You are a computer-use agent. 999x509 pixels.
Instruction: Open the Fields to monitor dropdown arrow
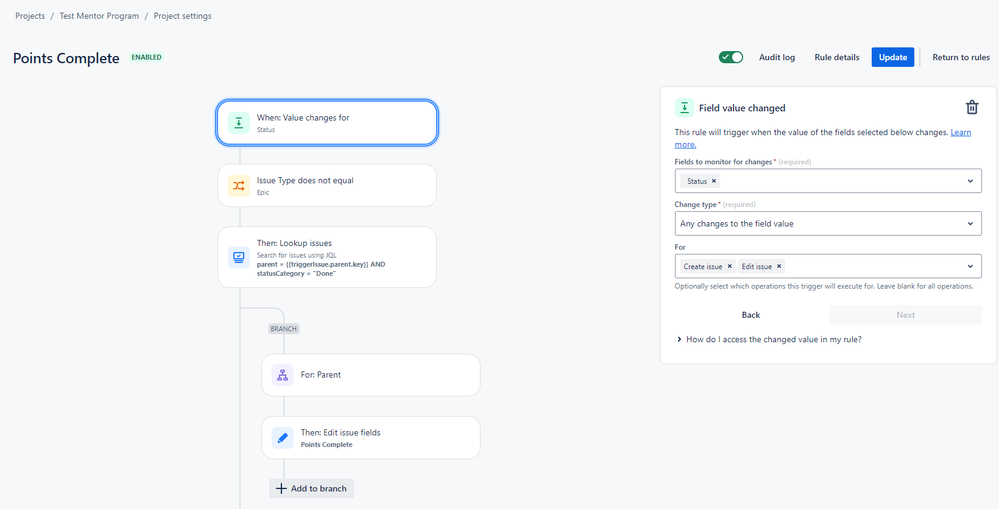tap(970, 181)
